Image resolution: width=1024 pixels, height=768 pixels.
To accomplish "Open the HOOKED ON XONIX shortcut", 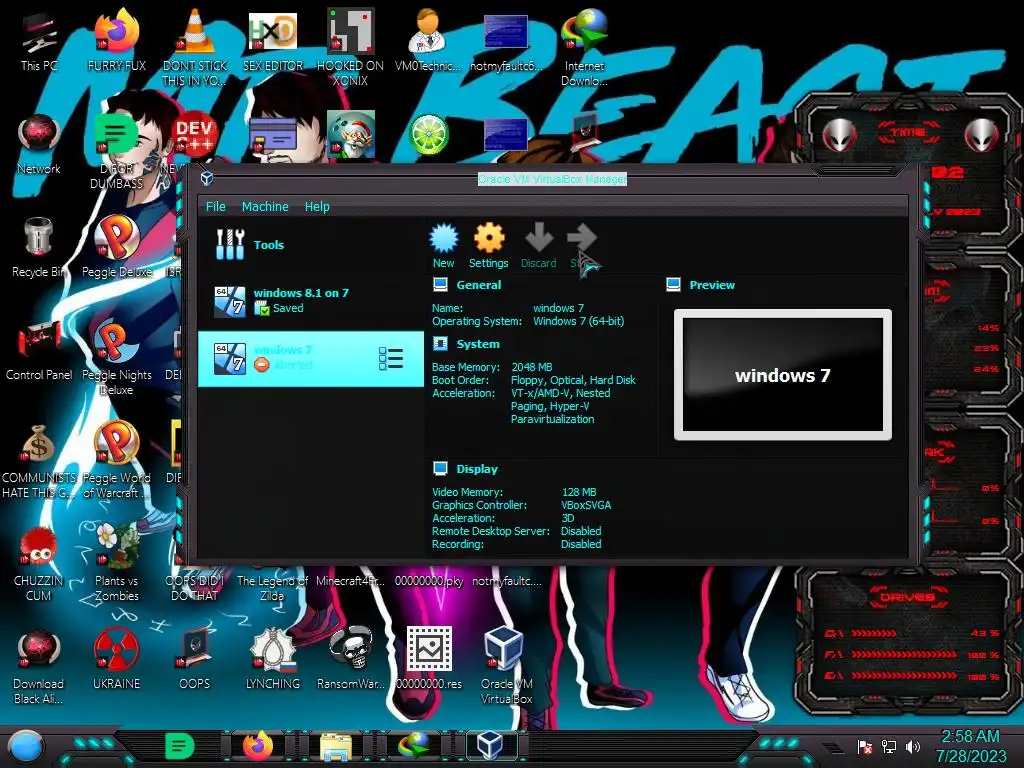I will pyautogui.click(x=351, y=47).
